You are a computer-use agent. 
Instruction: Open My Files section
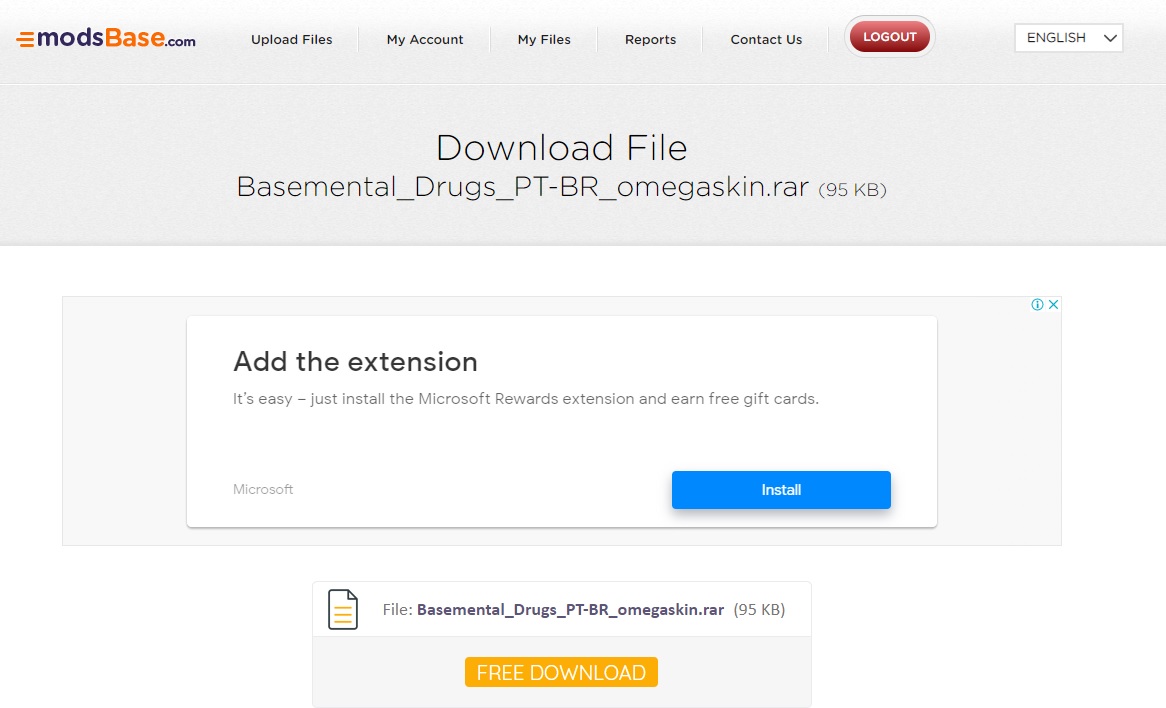point(544,39)
